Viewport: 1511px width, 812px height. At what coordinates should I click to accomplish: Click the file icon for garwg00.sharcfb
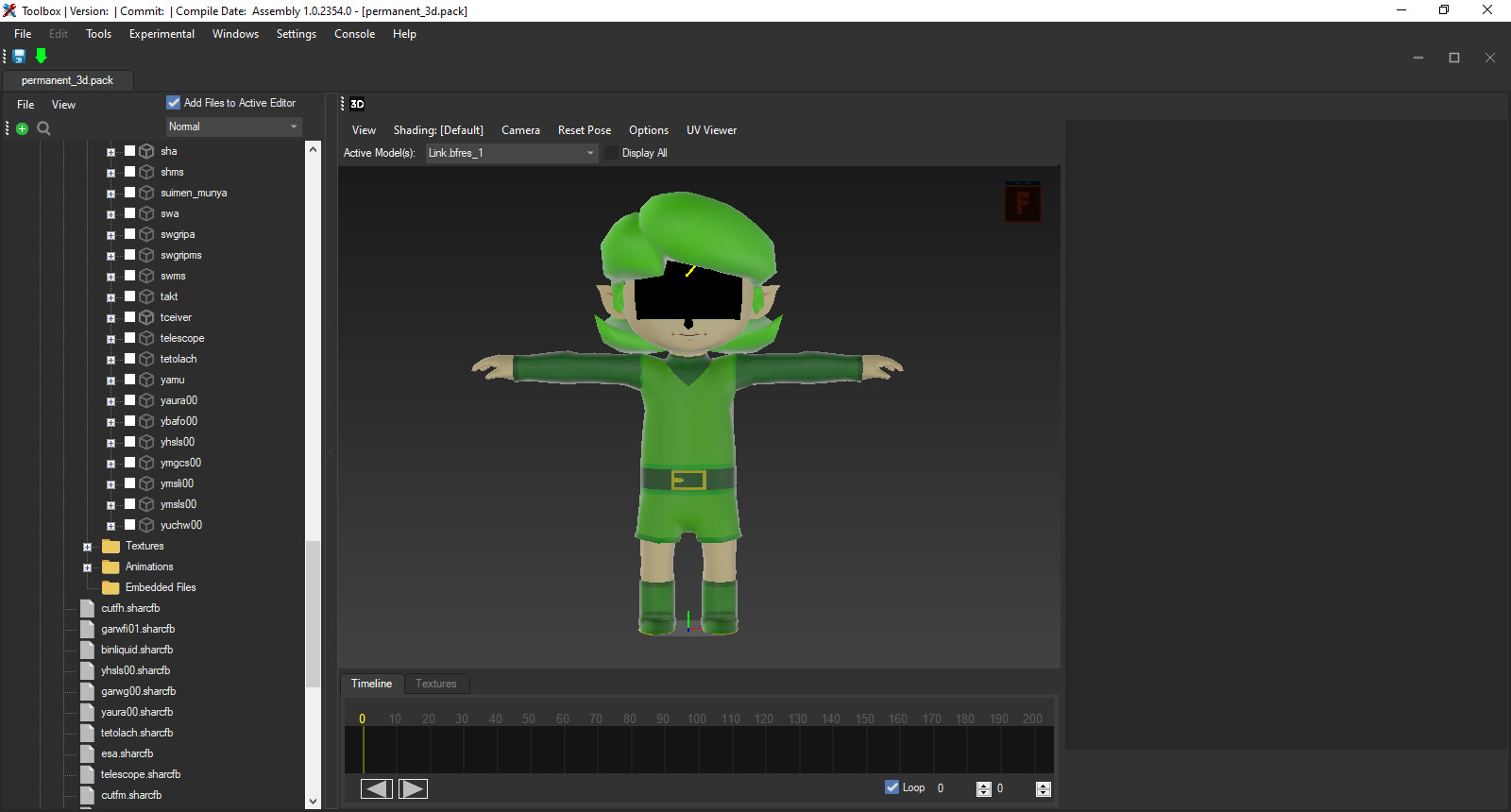[88, 691]
